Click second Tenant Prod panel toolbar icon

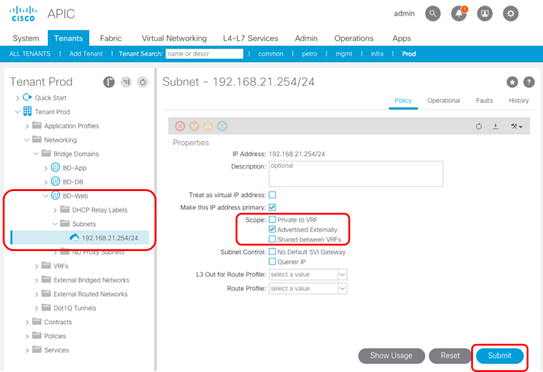click(126, 82)
